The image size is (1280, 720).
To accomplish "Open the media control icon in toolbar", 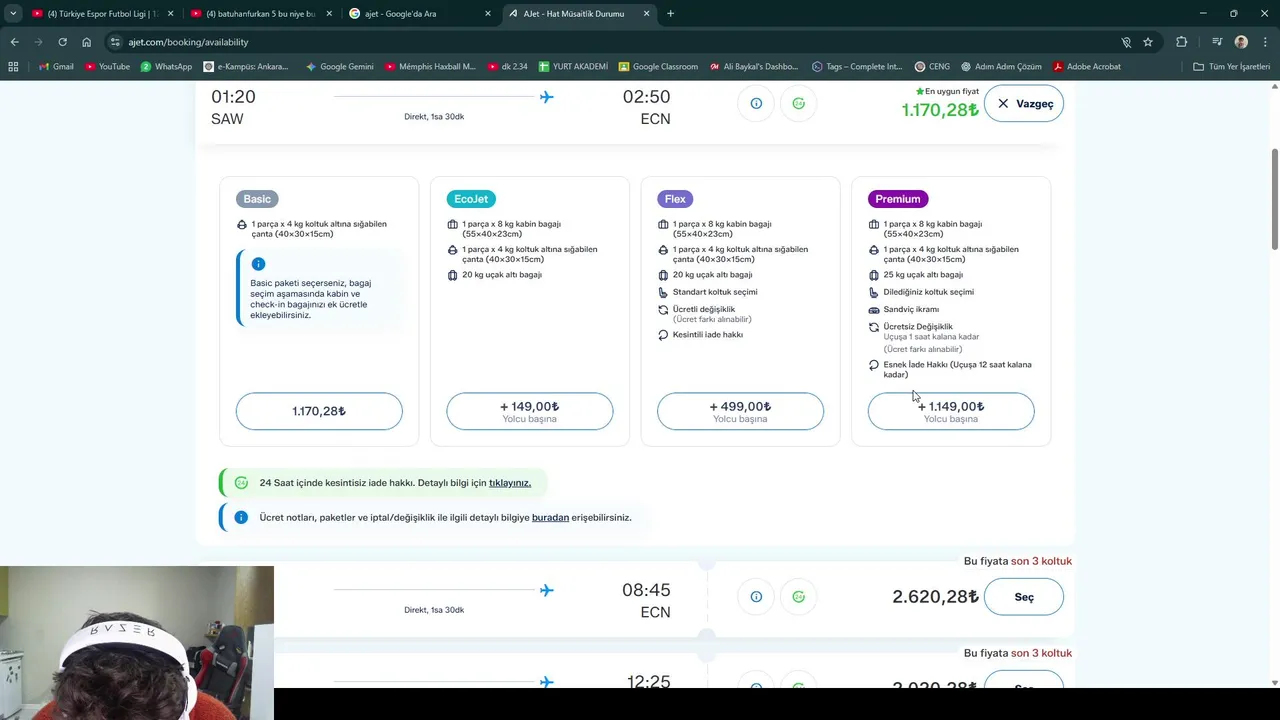I will point(1217,42).
